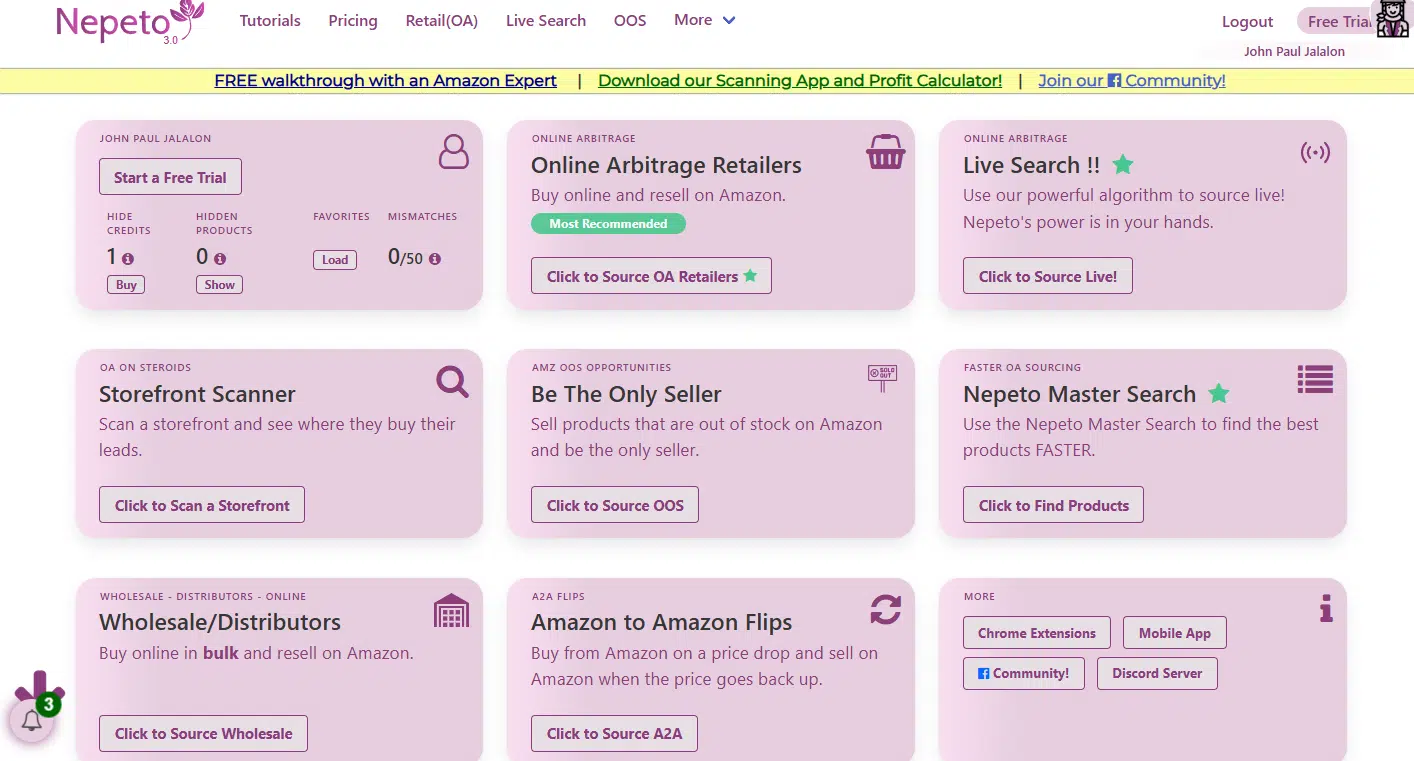Click the Logout link

1247,22
